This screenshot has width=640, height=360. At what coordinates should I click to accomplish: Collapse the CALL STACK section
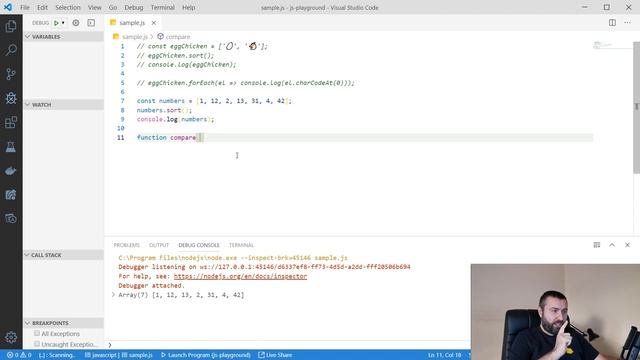click(63, 255)
